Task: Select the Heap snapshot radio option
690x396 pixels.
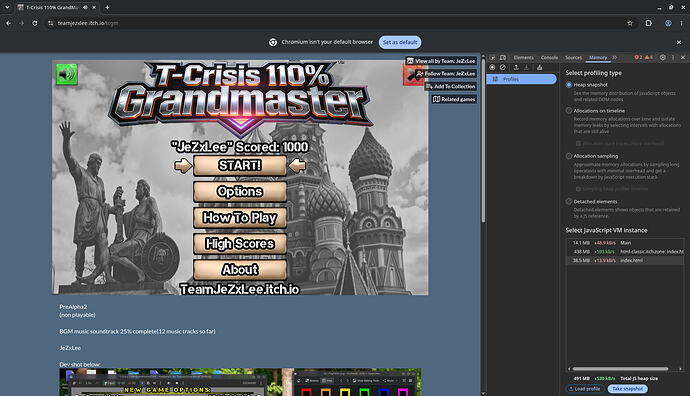Action: [569, 84]
